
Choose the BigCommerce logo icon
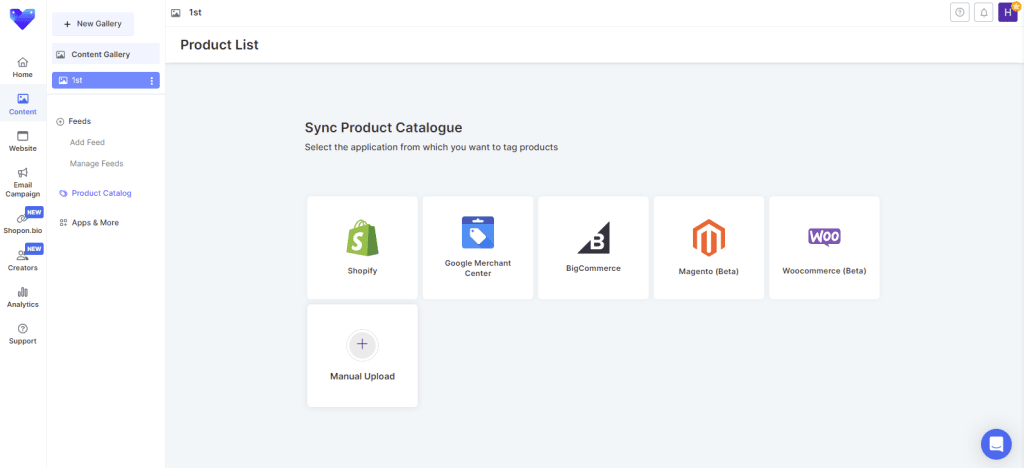(593, 237)
